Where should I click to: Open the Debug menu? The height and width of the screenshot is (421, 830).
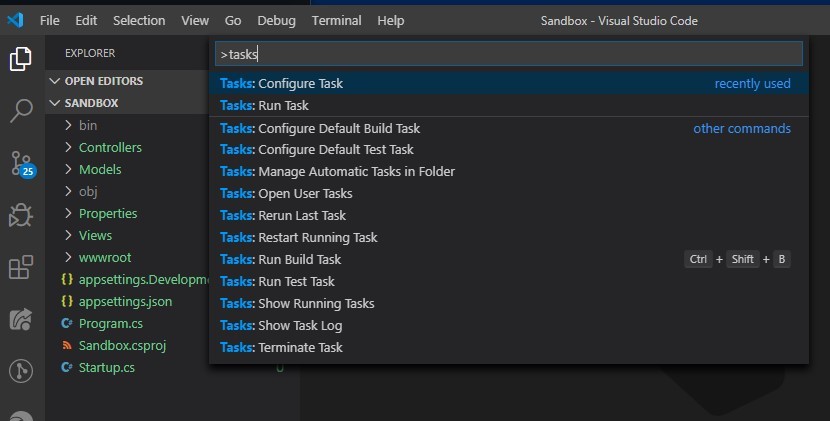coord(276,21)
